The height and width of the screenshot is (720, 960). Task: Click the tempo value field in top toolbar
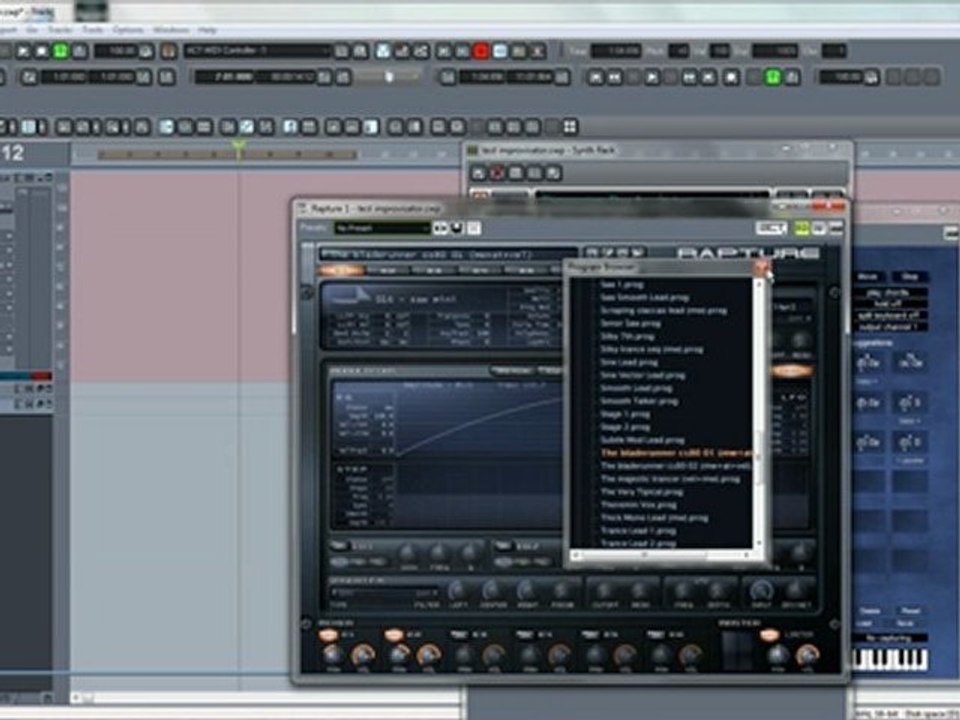point(116,51)
